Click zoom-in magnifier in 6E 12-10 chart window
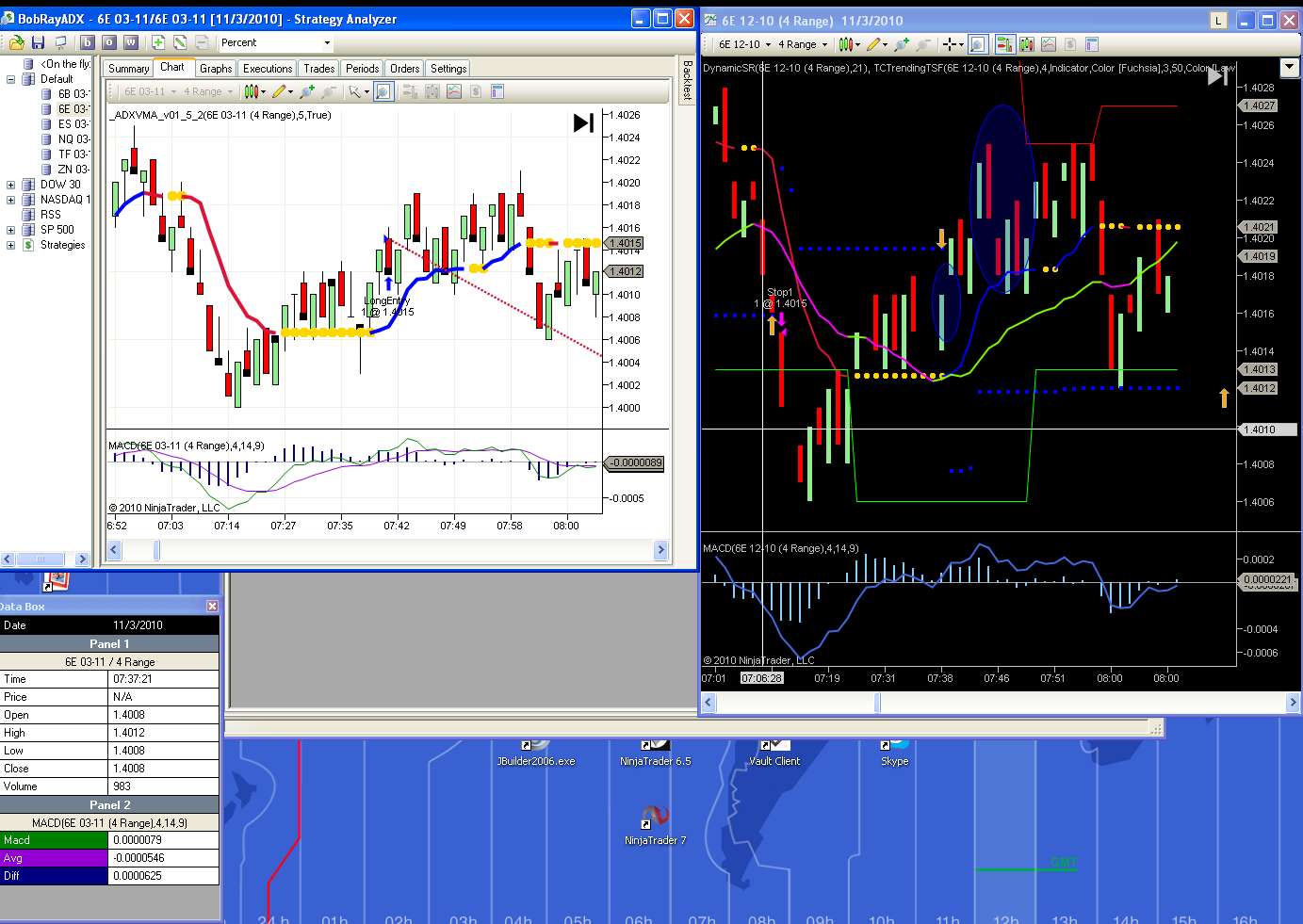The height and width of the screenshot is (924, 1303). 902,44
